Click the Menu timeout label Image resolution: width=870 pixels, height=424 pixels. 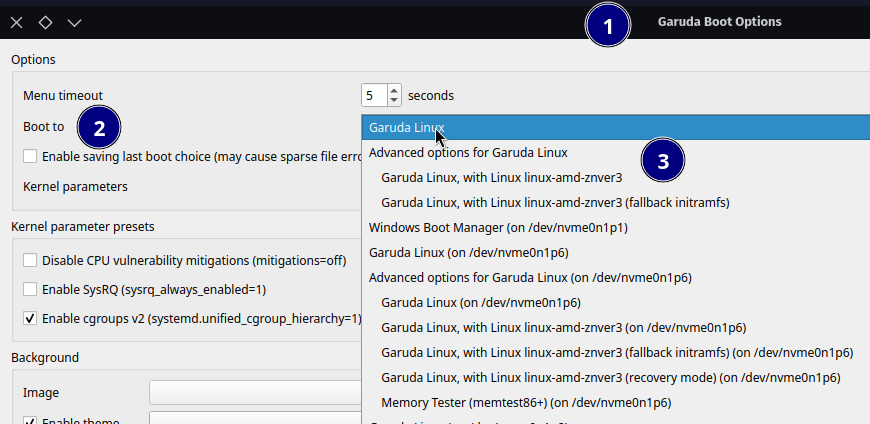[x=63, y=95]
